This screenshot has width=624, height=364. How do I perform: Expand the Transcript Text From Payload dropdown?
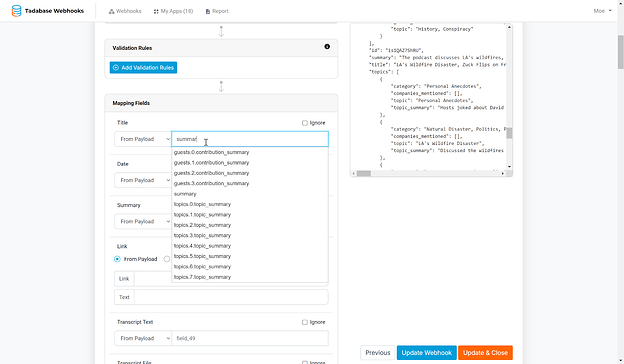pos(143,338)
